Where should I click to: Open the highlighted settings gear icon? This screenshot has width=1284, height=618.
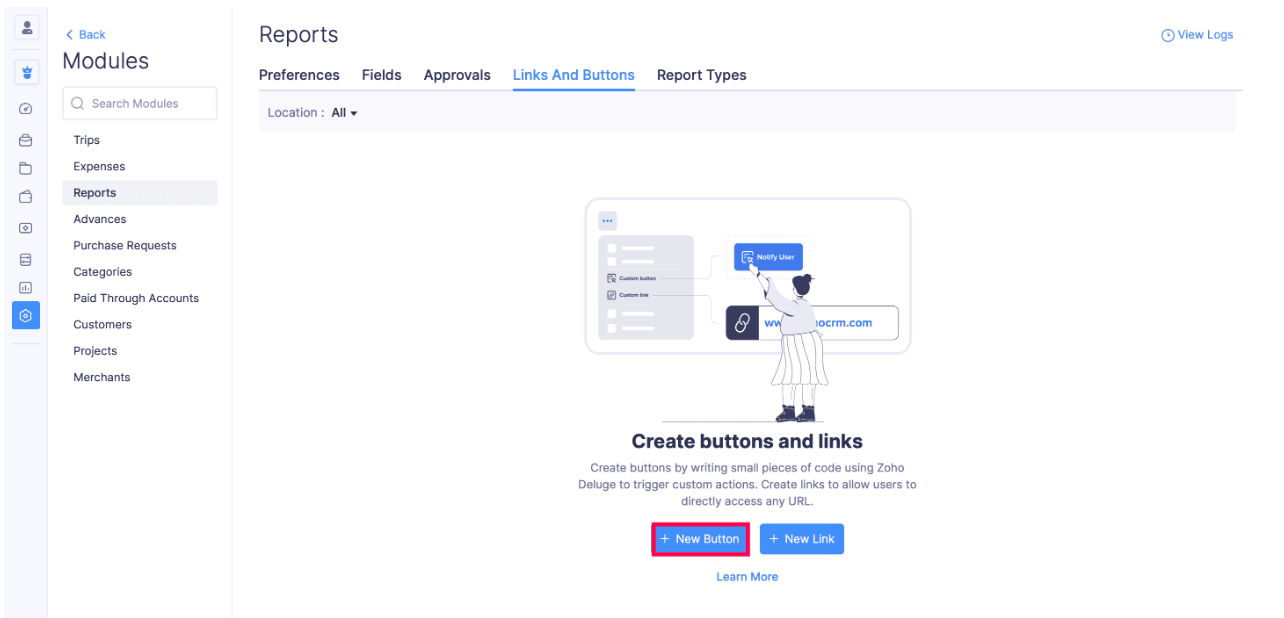click(x=26, y=315)
